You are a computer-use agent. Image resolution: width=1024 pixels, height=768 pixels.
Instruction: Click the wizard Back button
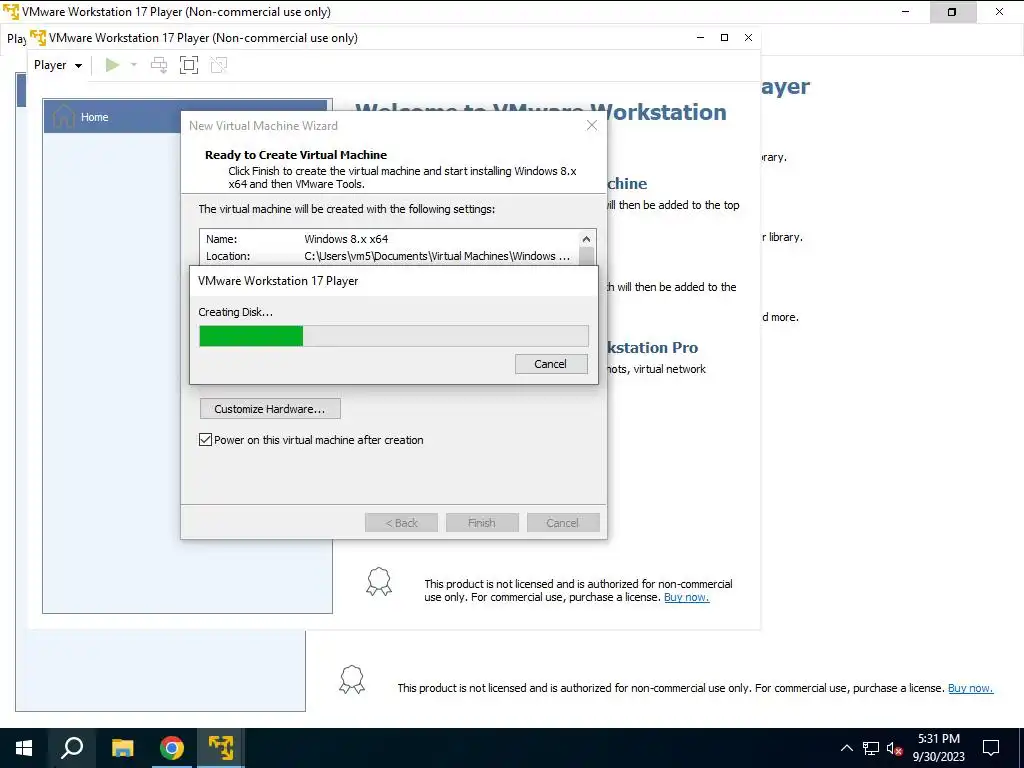click(x=401, y=523)
